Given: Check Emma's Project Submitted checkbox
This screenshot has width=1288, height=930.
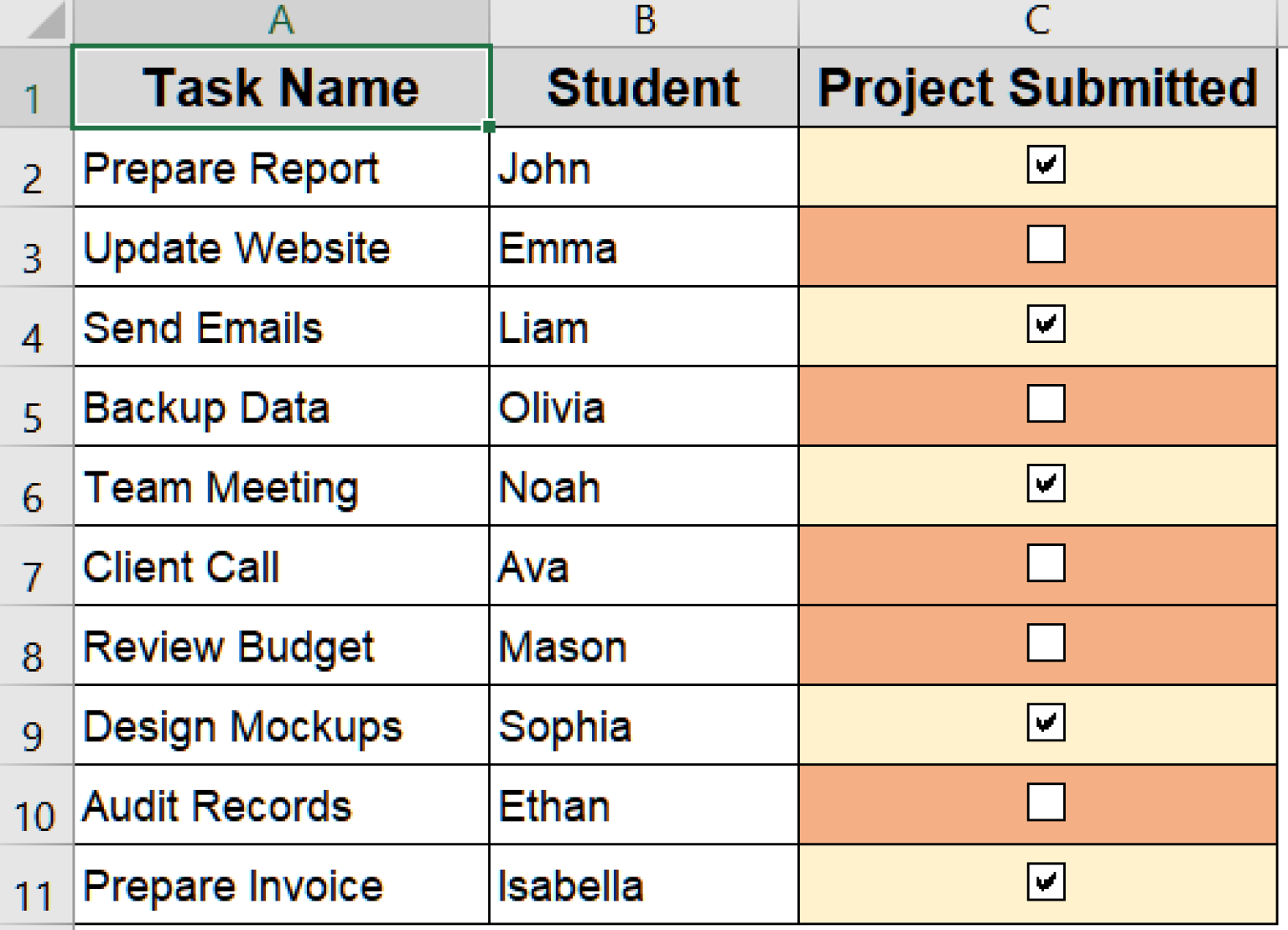Looking at the screenshot, I should point(1046,245).
